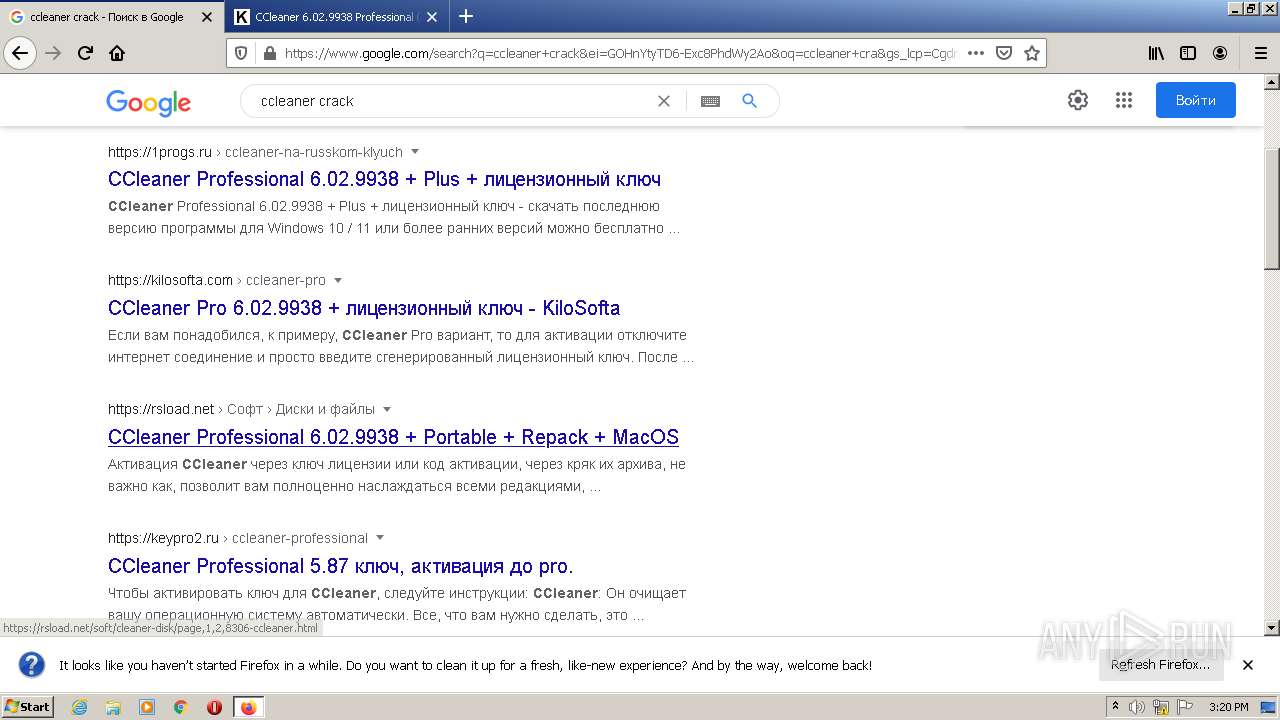Open the Google apps grid

tap(1123, 100)
